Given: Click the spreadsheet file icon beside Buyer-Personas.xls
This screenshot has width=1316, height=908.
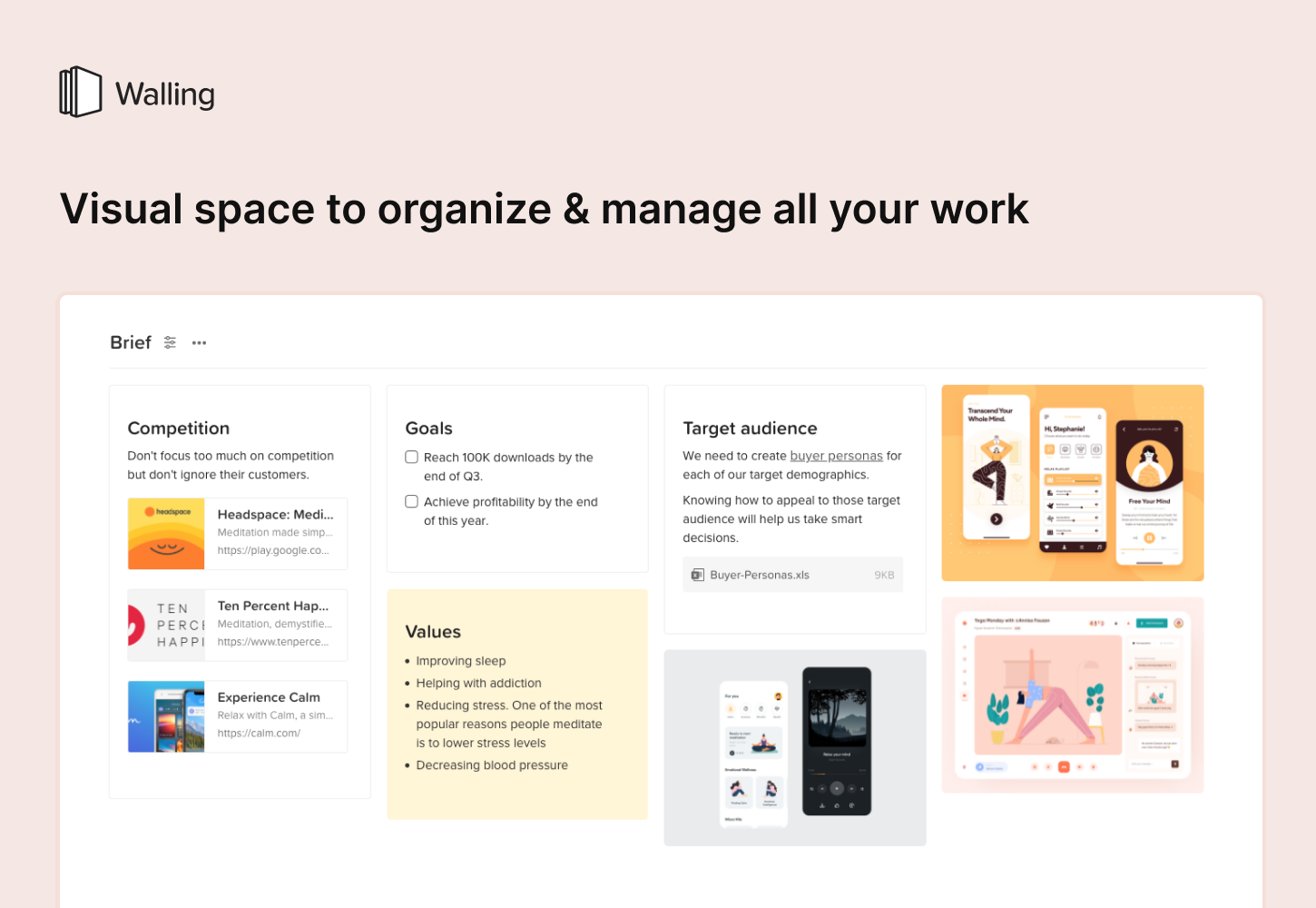Looking at the screenshot, I should click(x=697, y=575).
